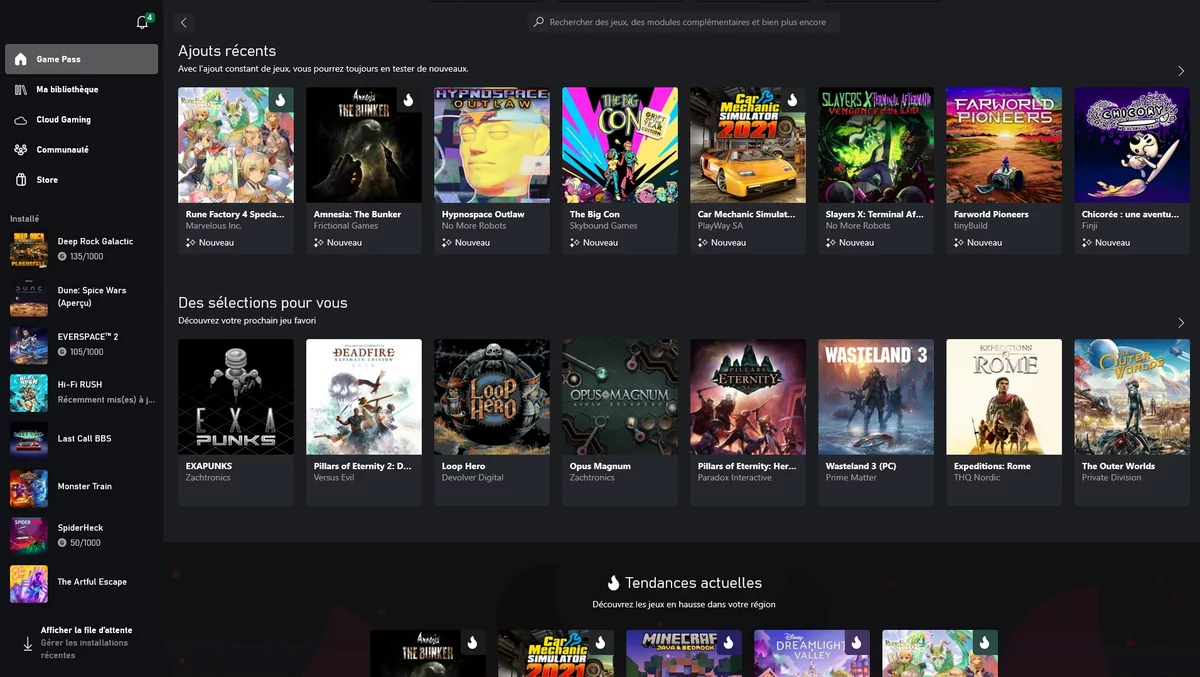This screenshot has height=677, width=1200.
Task: Click in the search games field
Action: (684, 22)
